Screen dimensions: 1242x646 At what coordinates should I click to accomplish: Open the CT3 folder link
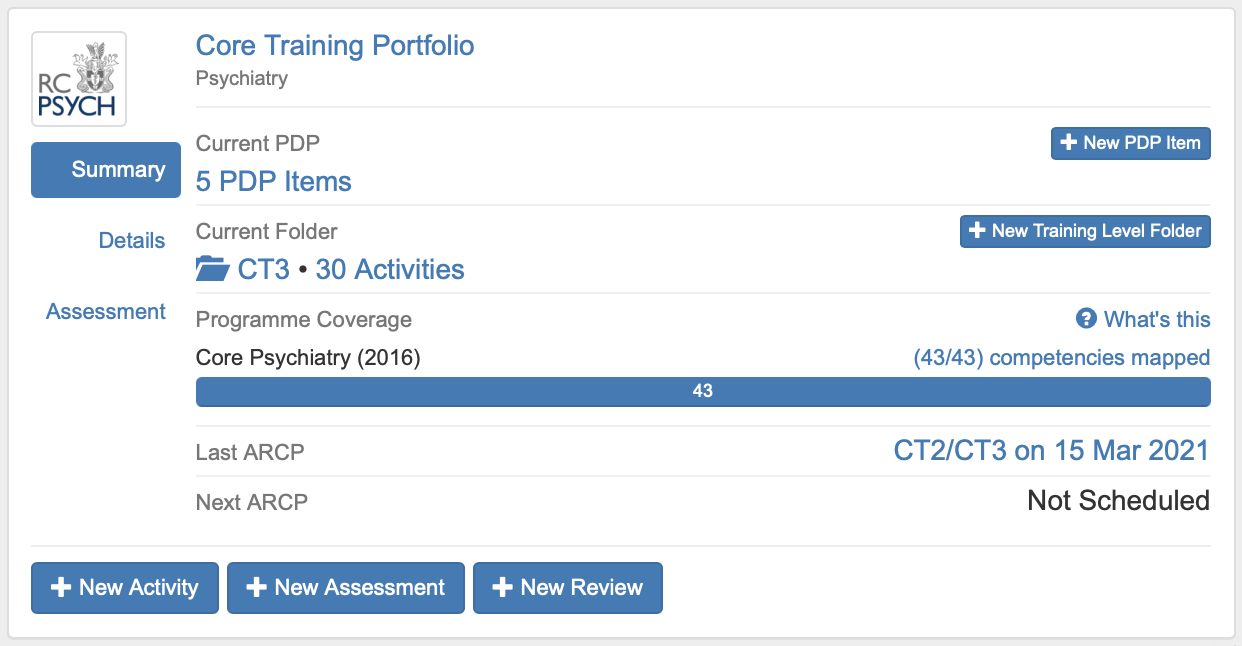pyautogui.click(x=264, y=270)
